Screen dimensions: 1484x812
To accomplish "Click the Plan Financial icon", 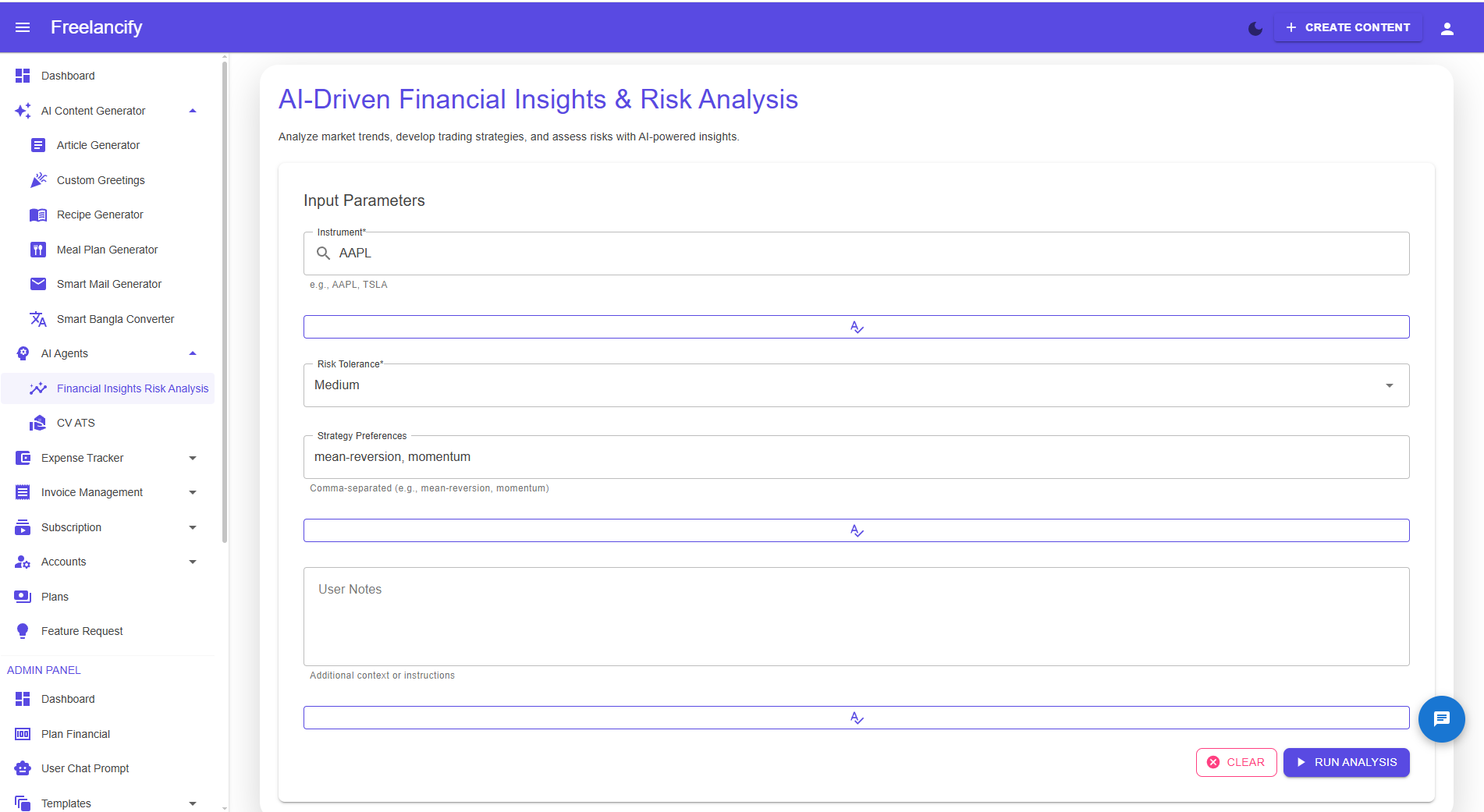I will tap(23, 734).
